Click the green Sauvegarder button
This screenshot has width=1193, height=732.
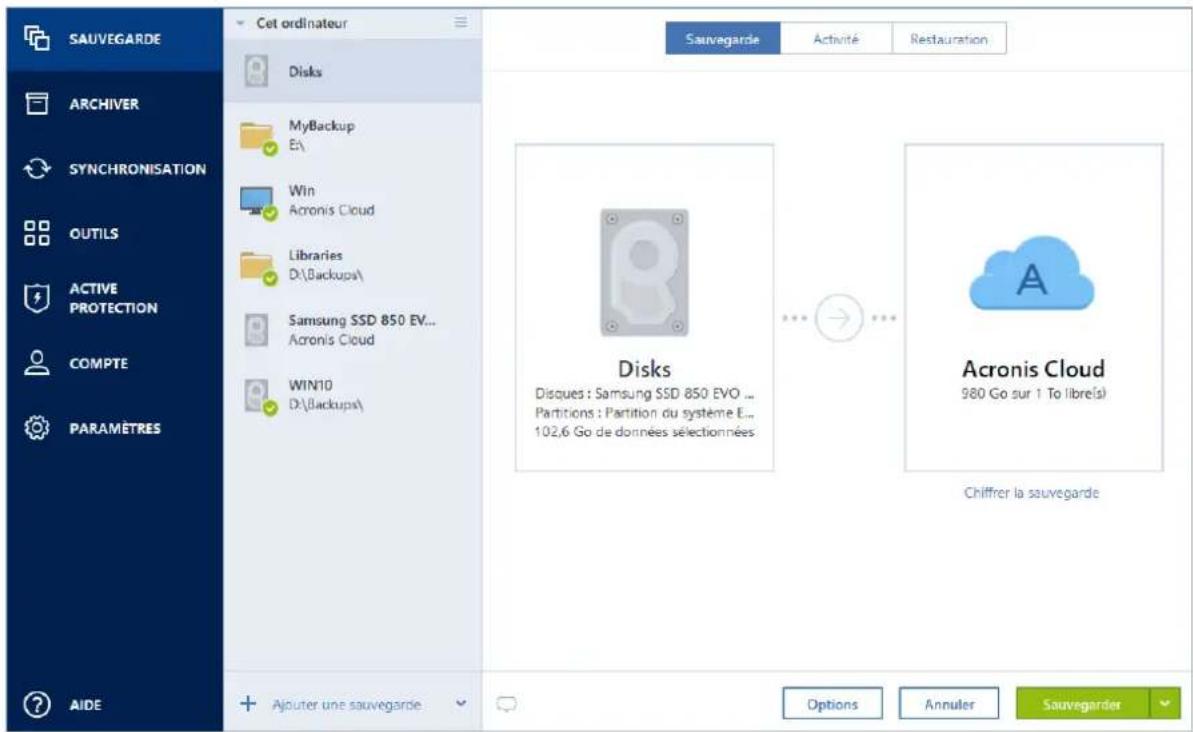1082,704
